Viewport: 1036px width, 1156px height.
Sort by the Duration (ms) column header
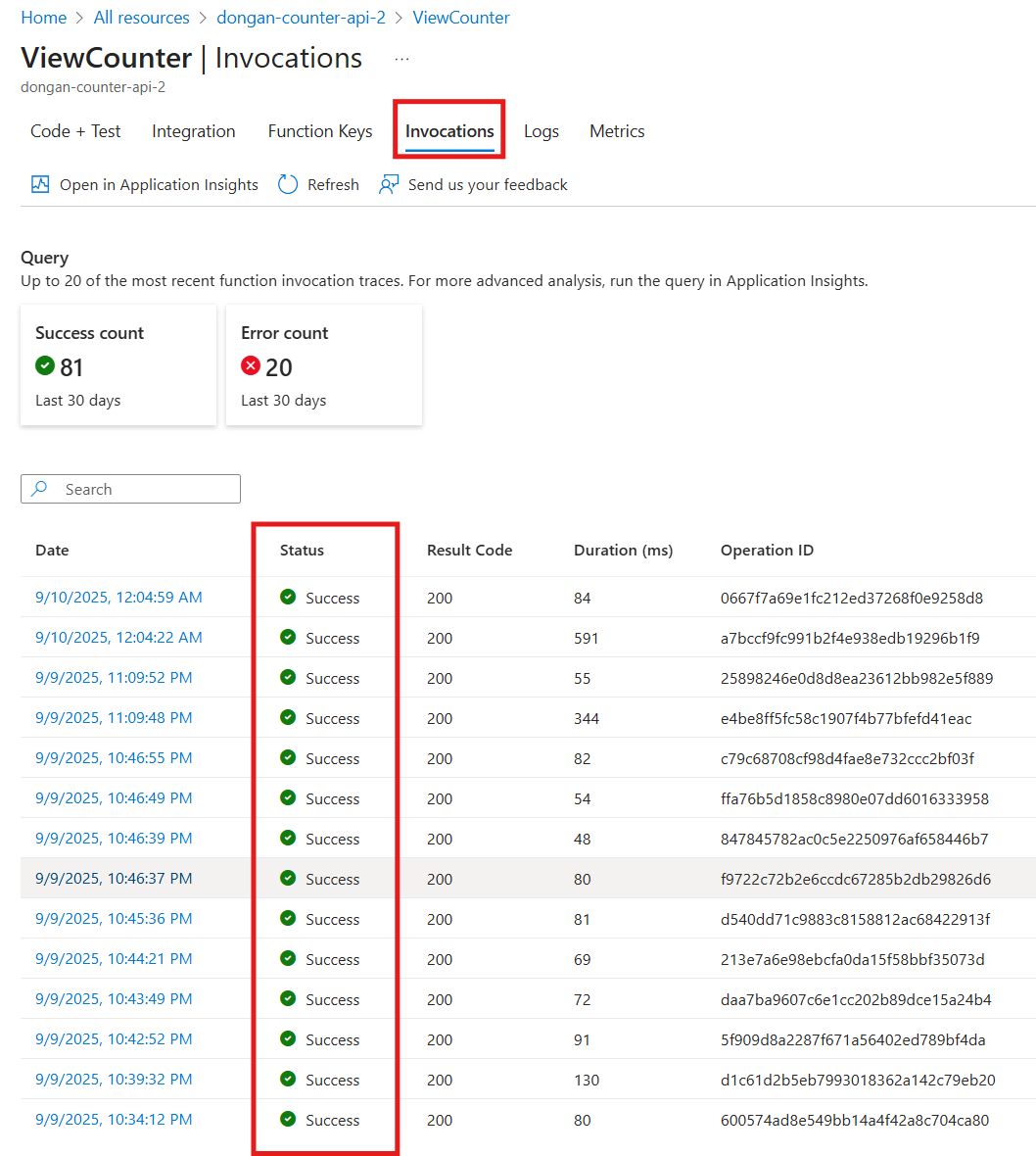(x=623, y=551)
